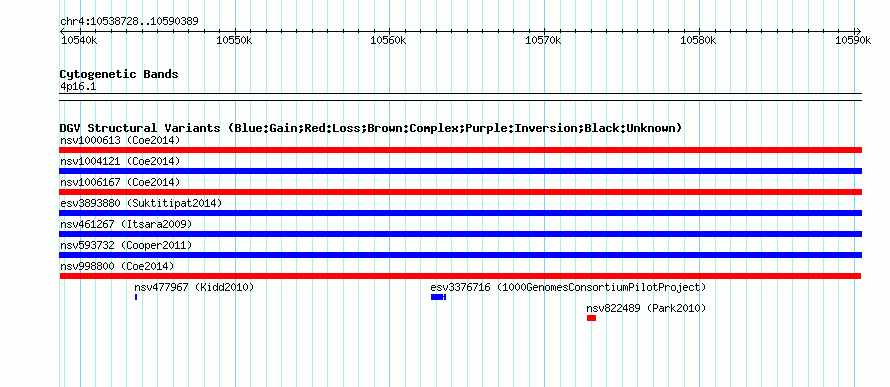Screen dimensions: 890x387
Task: Click the red nsv1000613 variant bar
Action: point(460,150)
